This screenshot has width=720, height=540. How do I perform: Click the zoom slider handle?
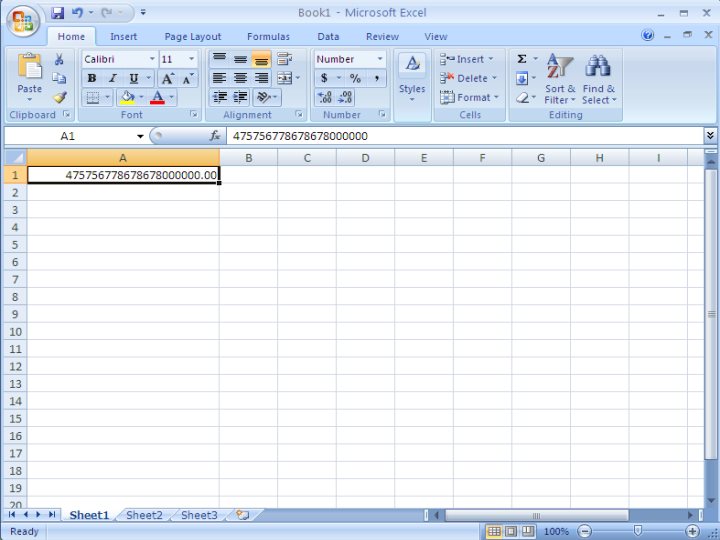(638, 531)
